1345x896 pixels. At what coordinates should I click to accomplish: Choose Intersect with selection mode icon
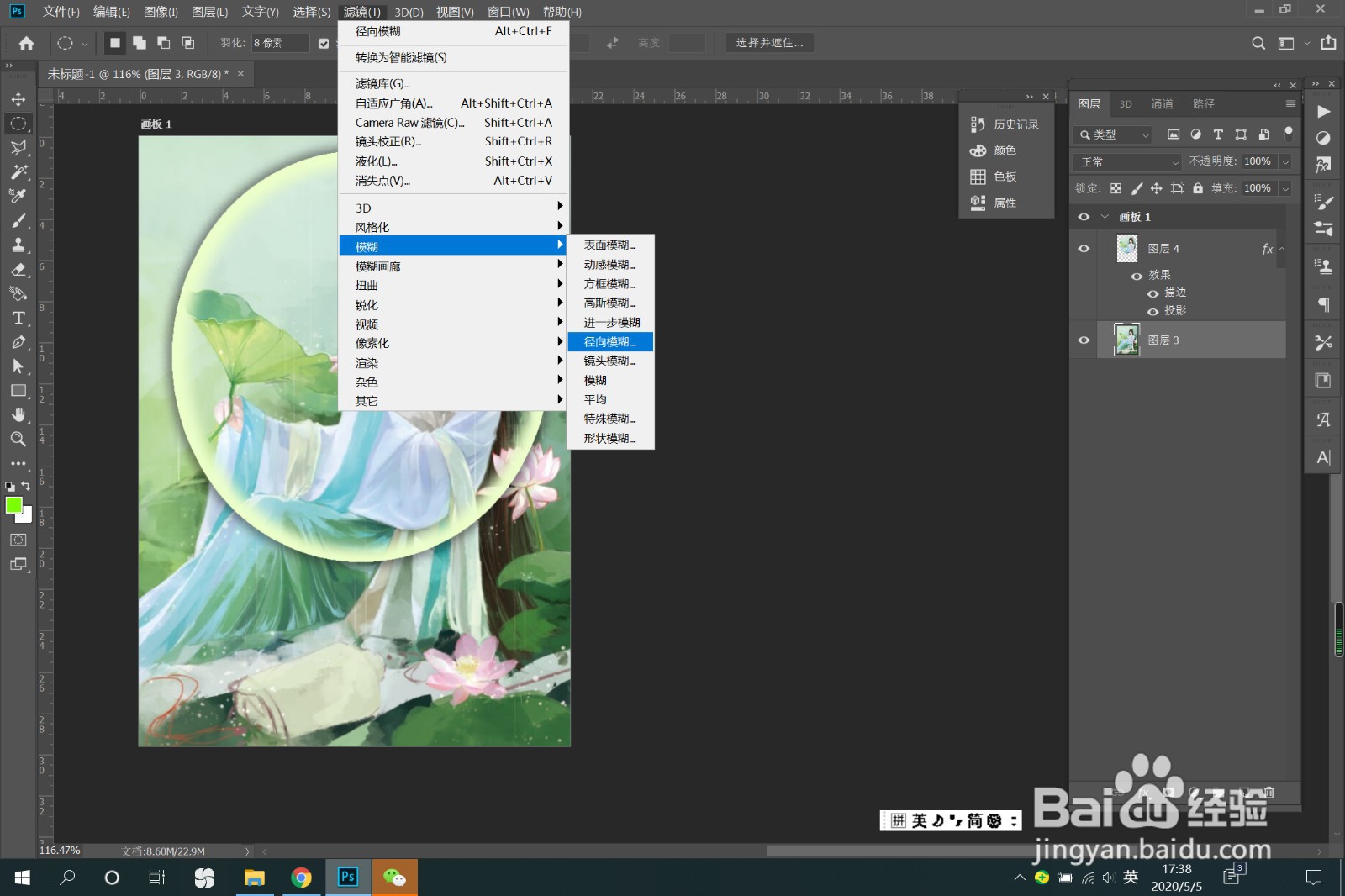tap(188, 43)
